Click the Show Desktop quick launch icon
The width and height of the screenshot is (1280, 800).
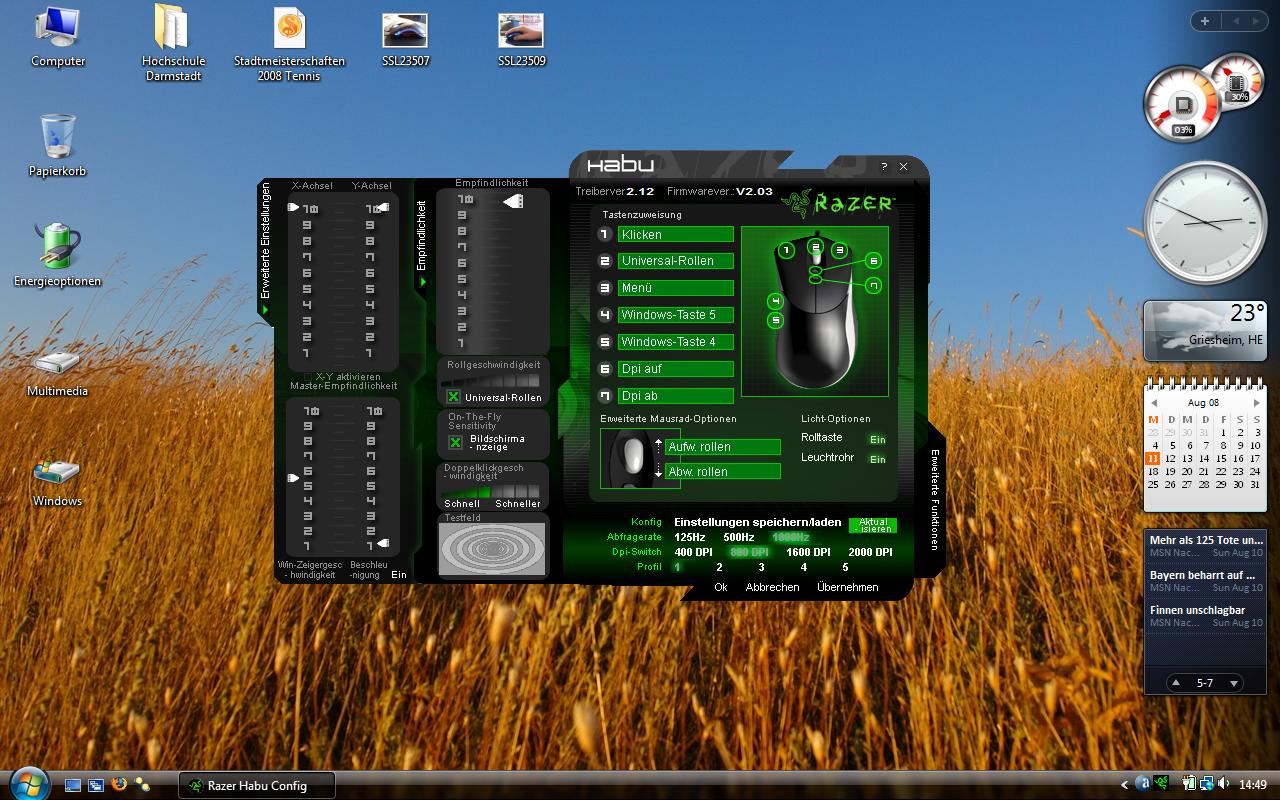tap(73, 785)
